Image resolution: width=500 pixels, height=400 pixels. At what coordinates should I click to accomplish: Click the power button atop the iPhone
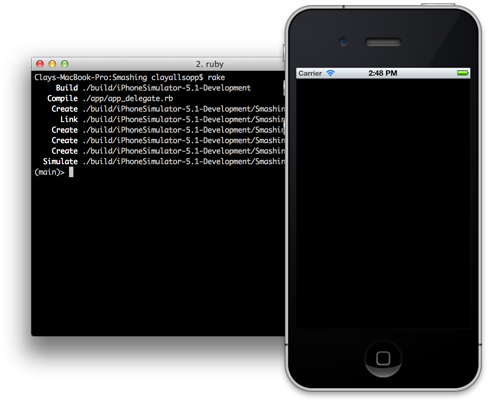[438, 4]
